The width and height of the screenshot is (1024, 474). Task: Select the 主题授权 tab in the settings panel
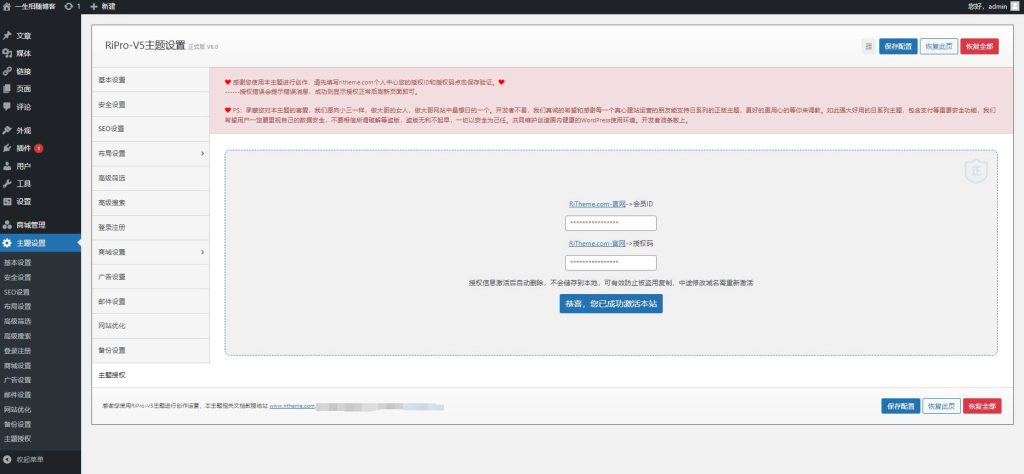pos(150,375)
